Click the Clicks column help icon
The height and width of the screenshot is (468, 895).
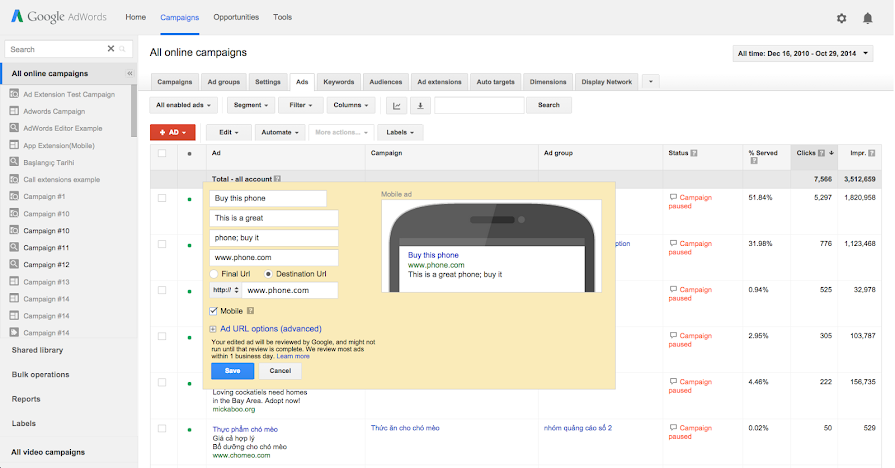tap(821, 153)
